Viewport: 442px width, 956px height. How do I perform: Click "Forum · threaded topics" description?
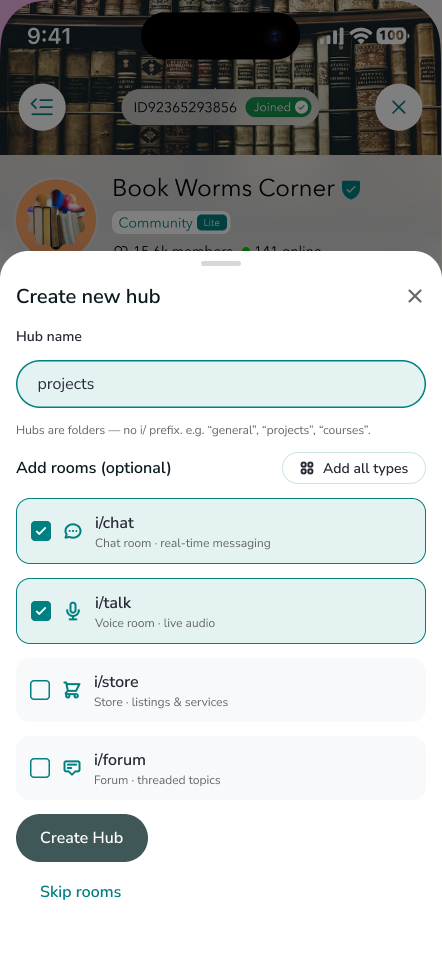tap(157, 780)
